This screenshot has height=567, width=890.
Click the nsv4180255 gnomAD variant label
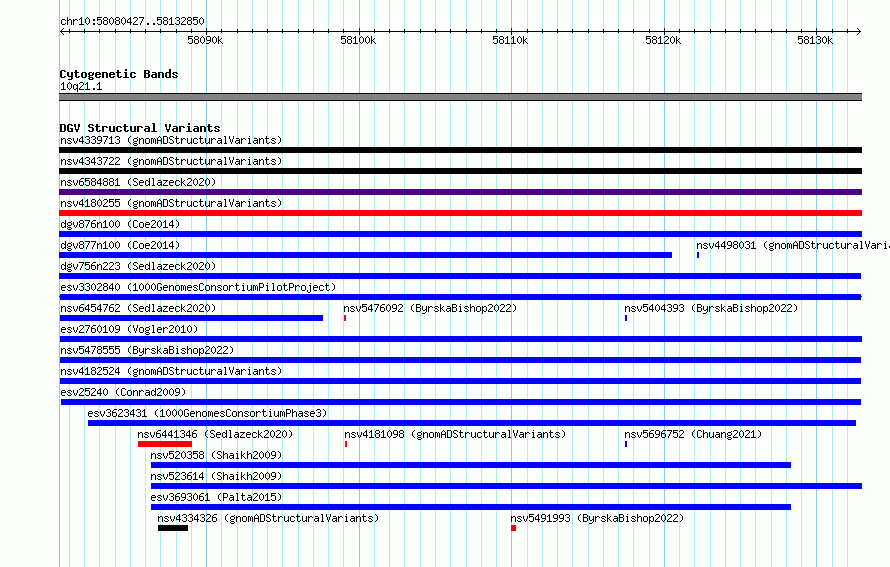(171, 203)
